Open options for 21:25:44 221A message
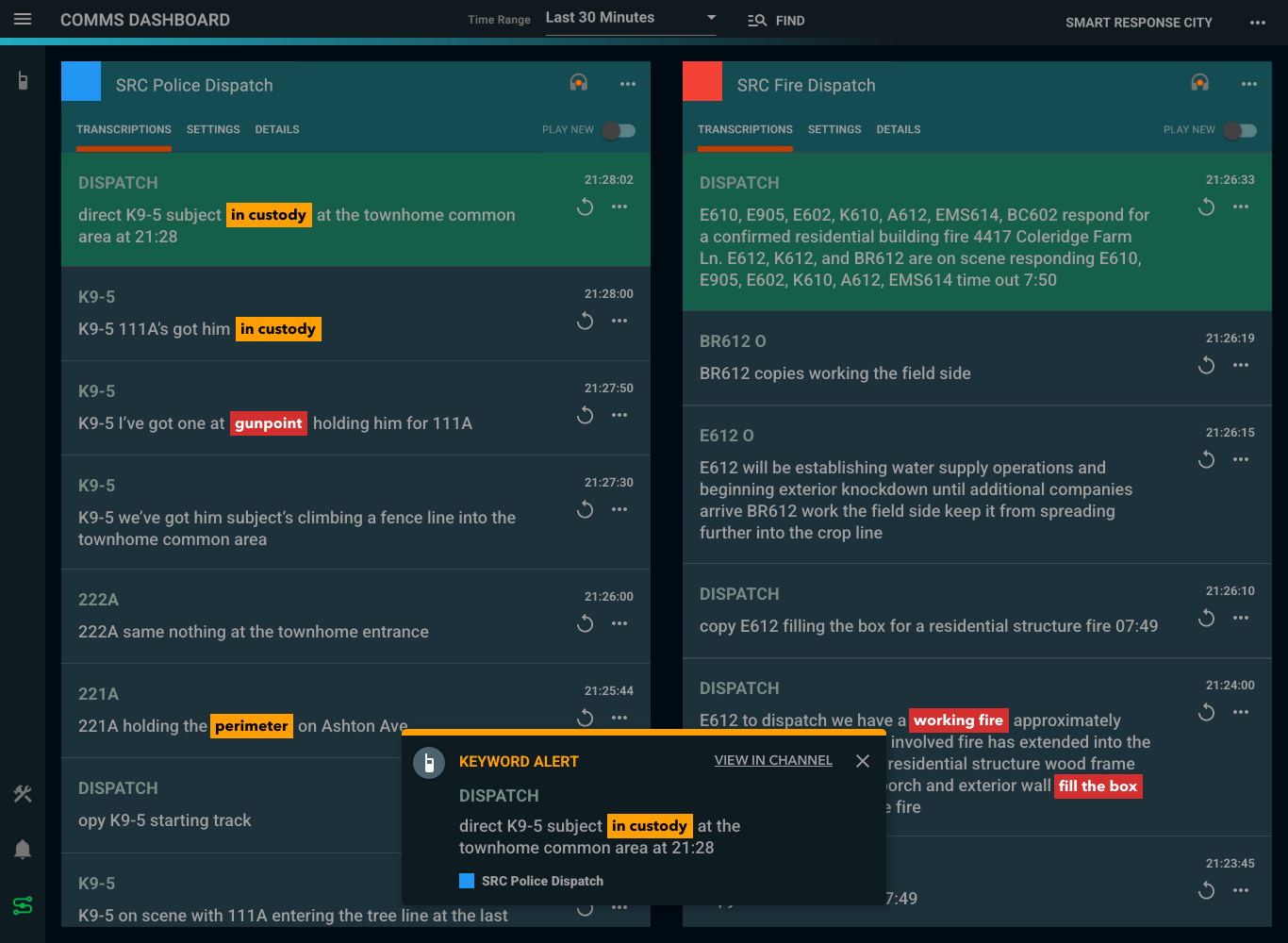 pyautogui.click(x=619, y=718)
